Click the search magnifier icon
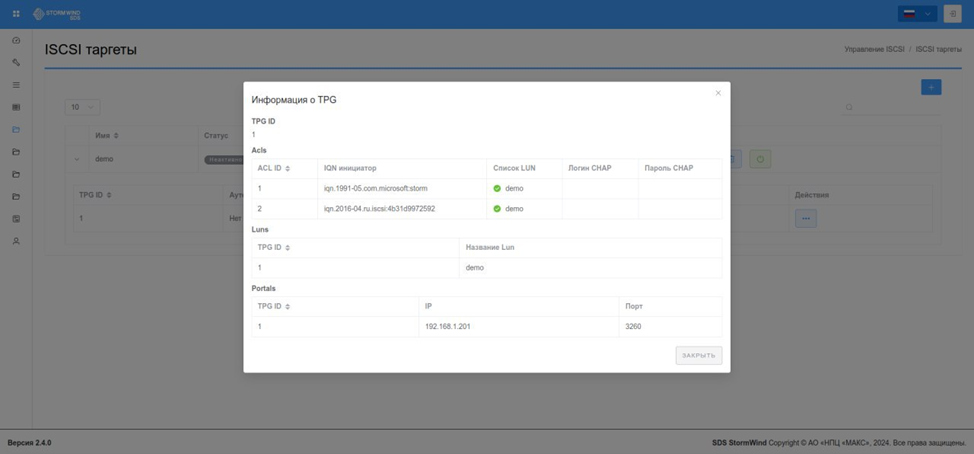The height and width of the screenshot is (454, 974). (x=849, y=107)
